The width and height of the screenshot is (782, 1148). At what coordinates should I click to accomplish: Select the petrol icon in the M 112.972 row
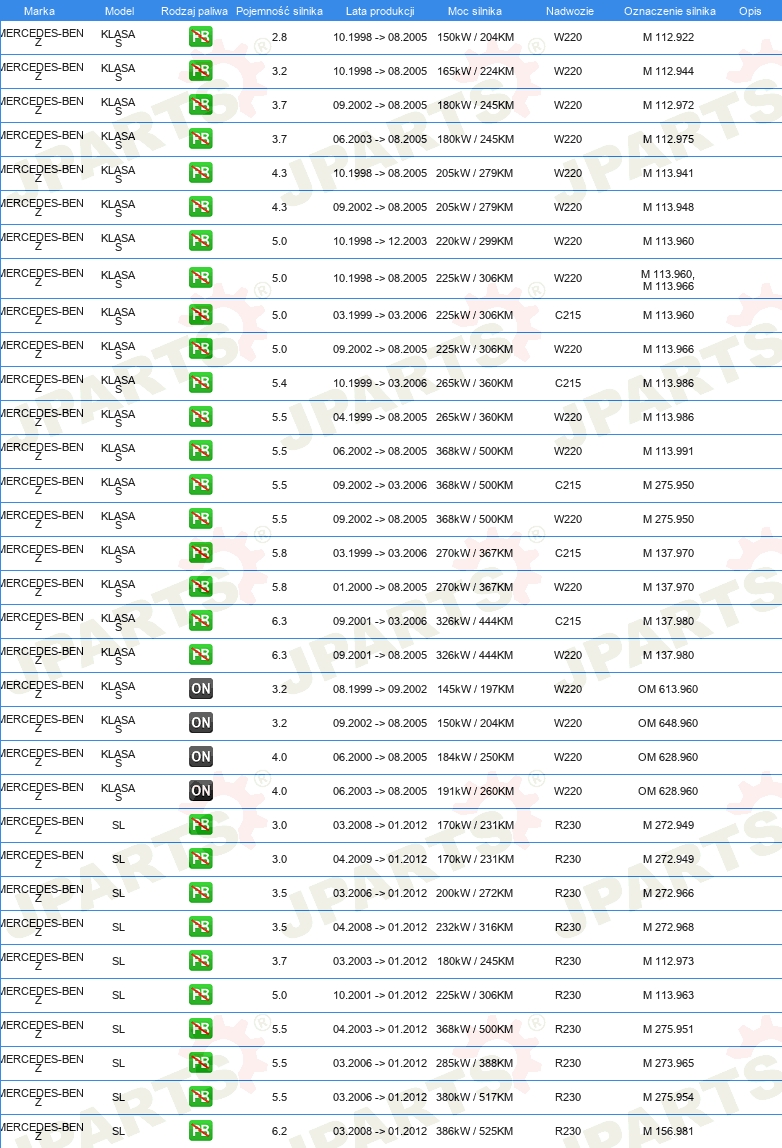click(201, 105)
